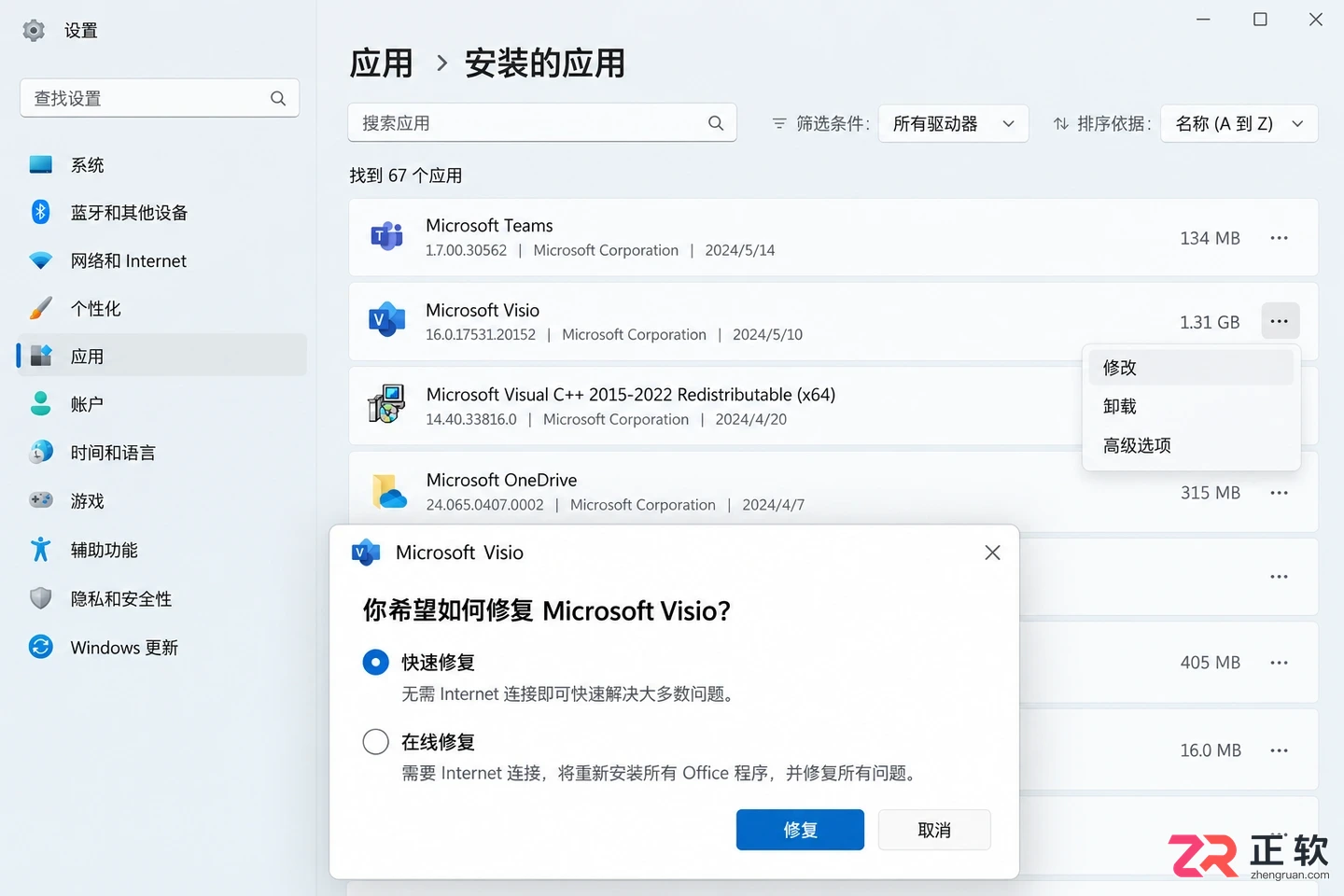Click 取消 to dismiss repair dialog
The width and height of the screenshot is (1344, 896).
934,830
